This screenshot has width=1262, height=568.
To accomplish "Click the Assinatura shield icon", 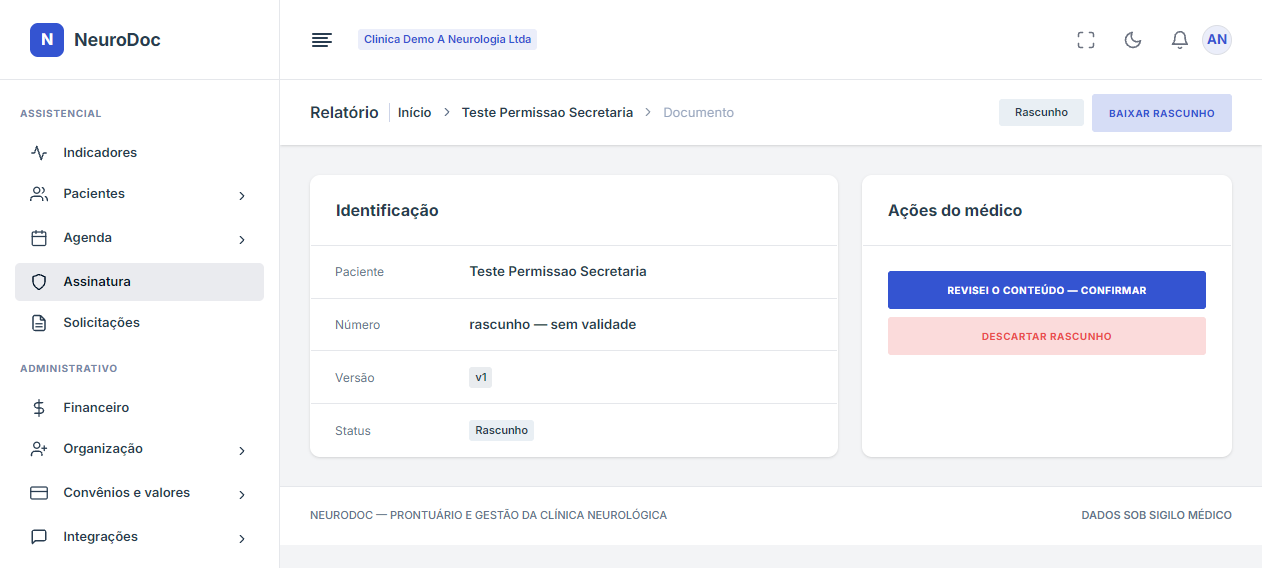I will click(x=39, y=282).
